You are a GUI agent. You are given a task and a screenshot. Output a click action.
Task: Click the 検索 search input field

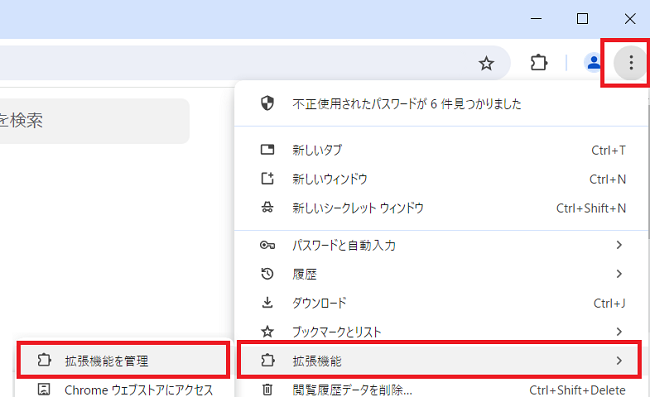pyautogui.click(x=95, y=121)
